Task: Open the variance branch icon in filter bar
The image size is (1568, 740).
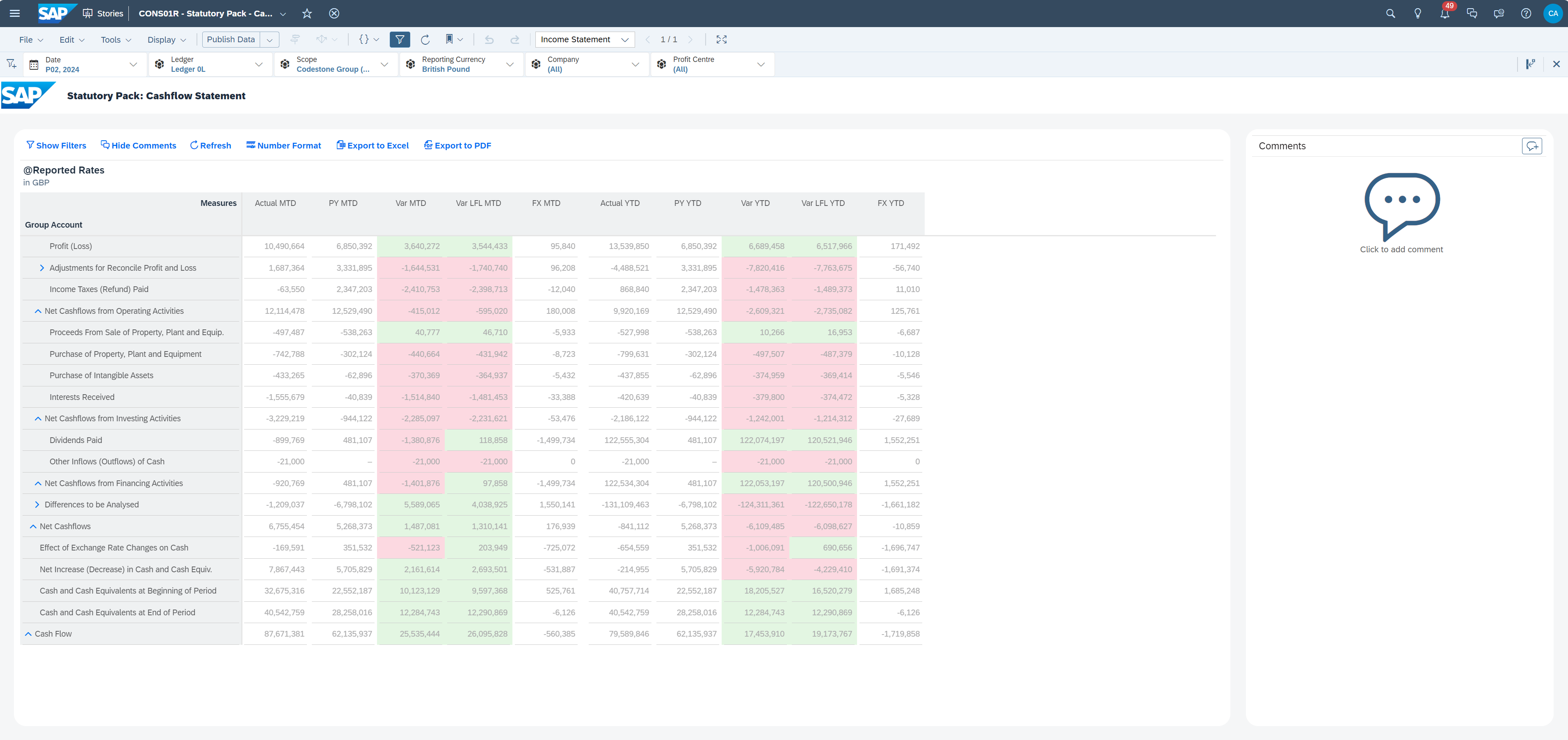Action: click(1530, 64)
